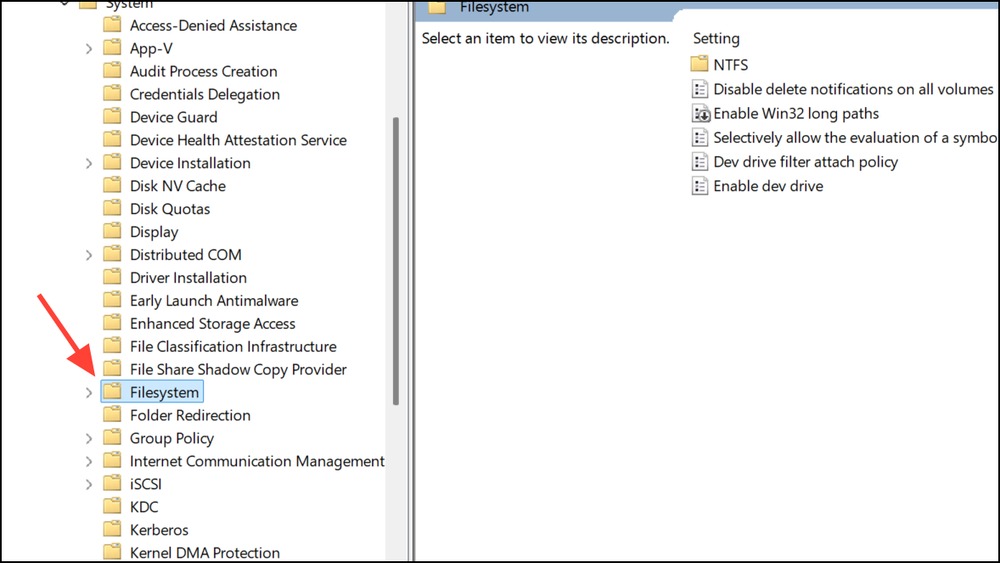This screenshot has width=1000, height=563.
Task: Click the Enable dev drive policy icon
Action: coord(700,186)
